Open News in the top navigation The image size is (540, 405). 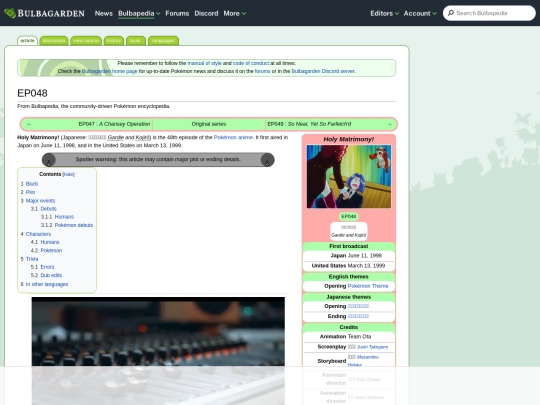104,13
